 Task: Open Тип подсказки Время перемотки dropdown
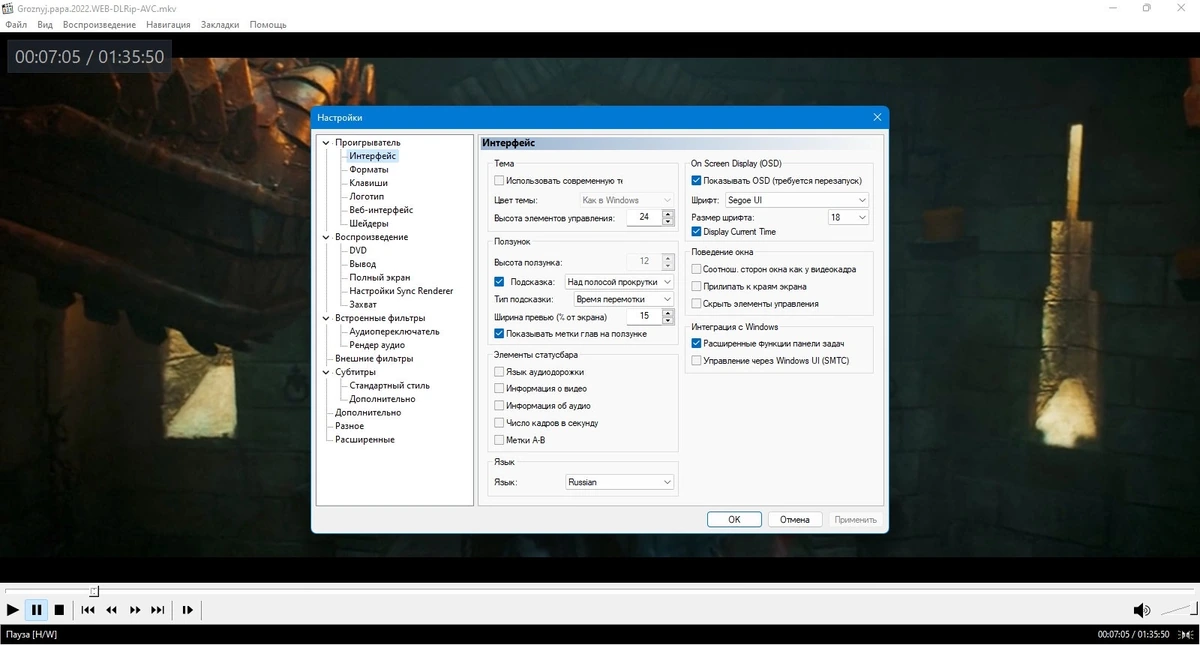pos(624,299)
